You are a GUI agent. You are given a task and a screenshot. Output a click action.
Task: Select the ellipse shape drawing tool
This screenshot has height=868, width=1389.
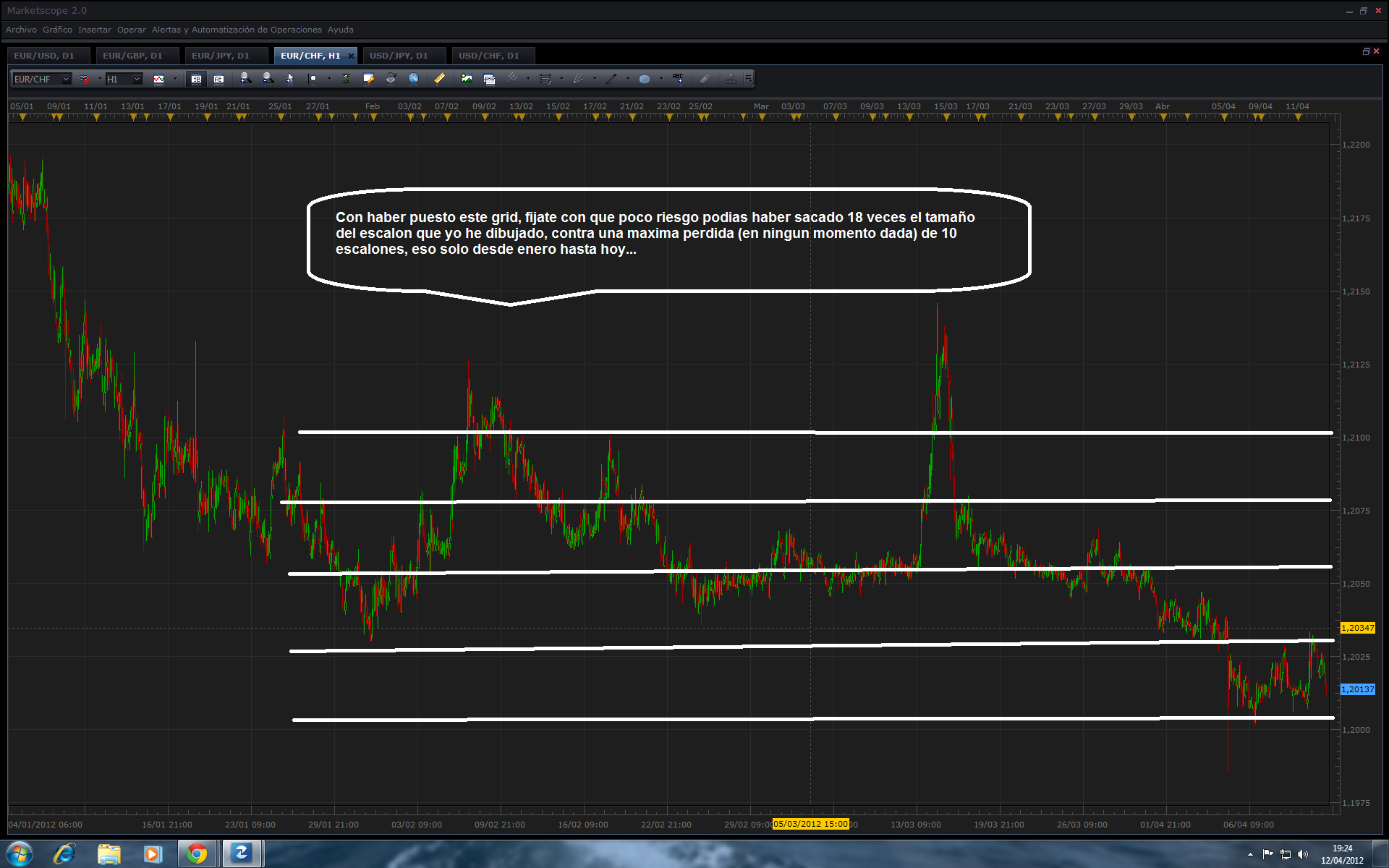644,79
